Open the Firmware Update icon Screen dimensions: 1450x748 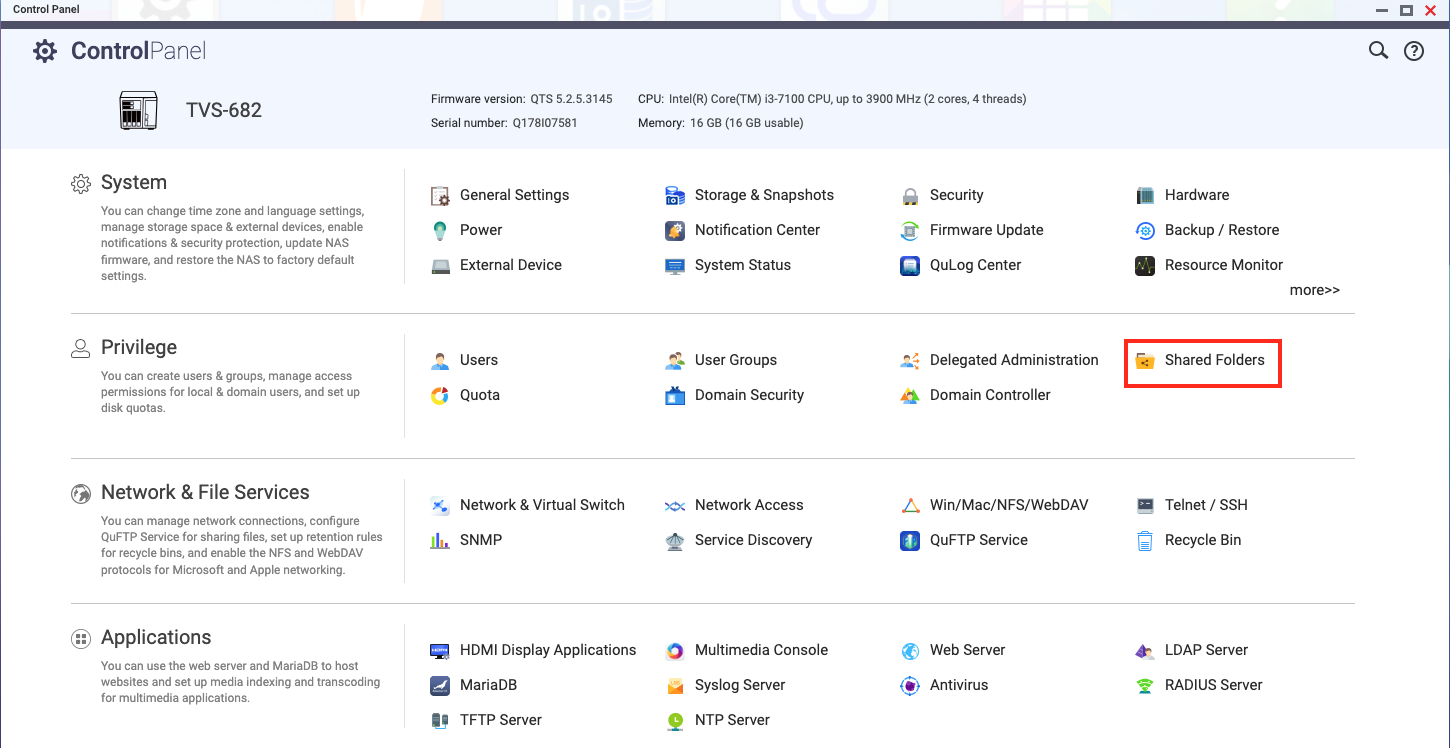pos(910,230)
